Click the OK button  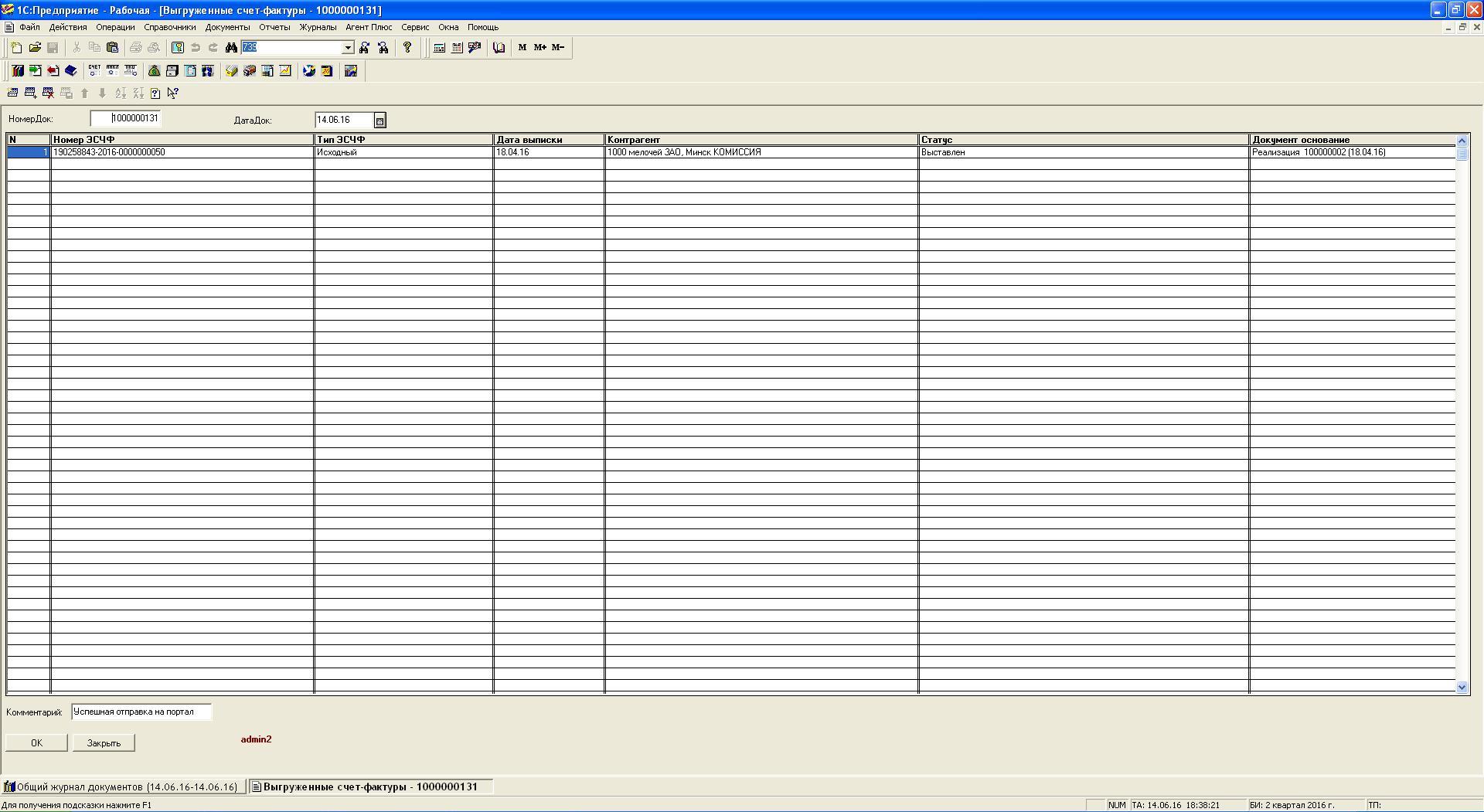click(x=36, y=742)
